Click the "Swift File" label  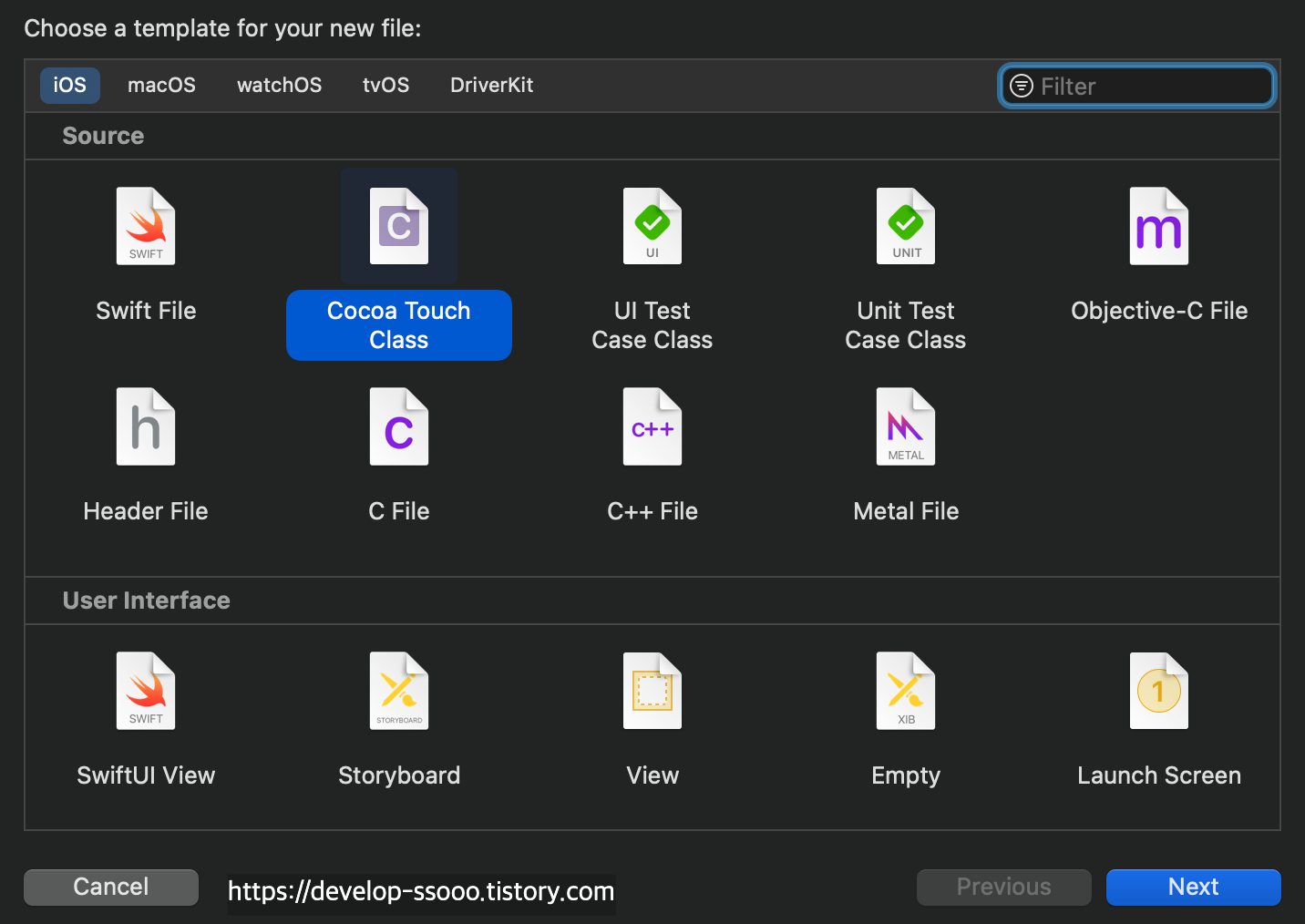[146, 311]
